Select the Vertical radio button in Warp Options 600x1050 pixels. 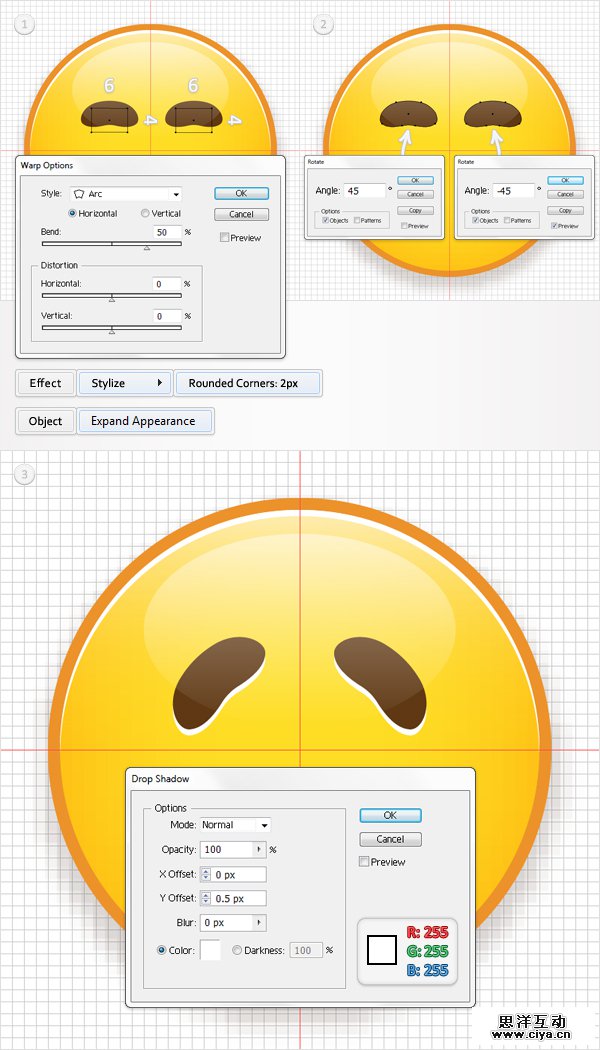pos(146,214)
